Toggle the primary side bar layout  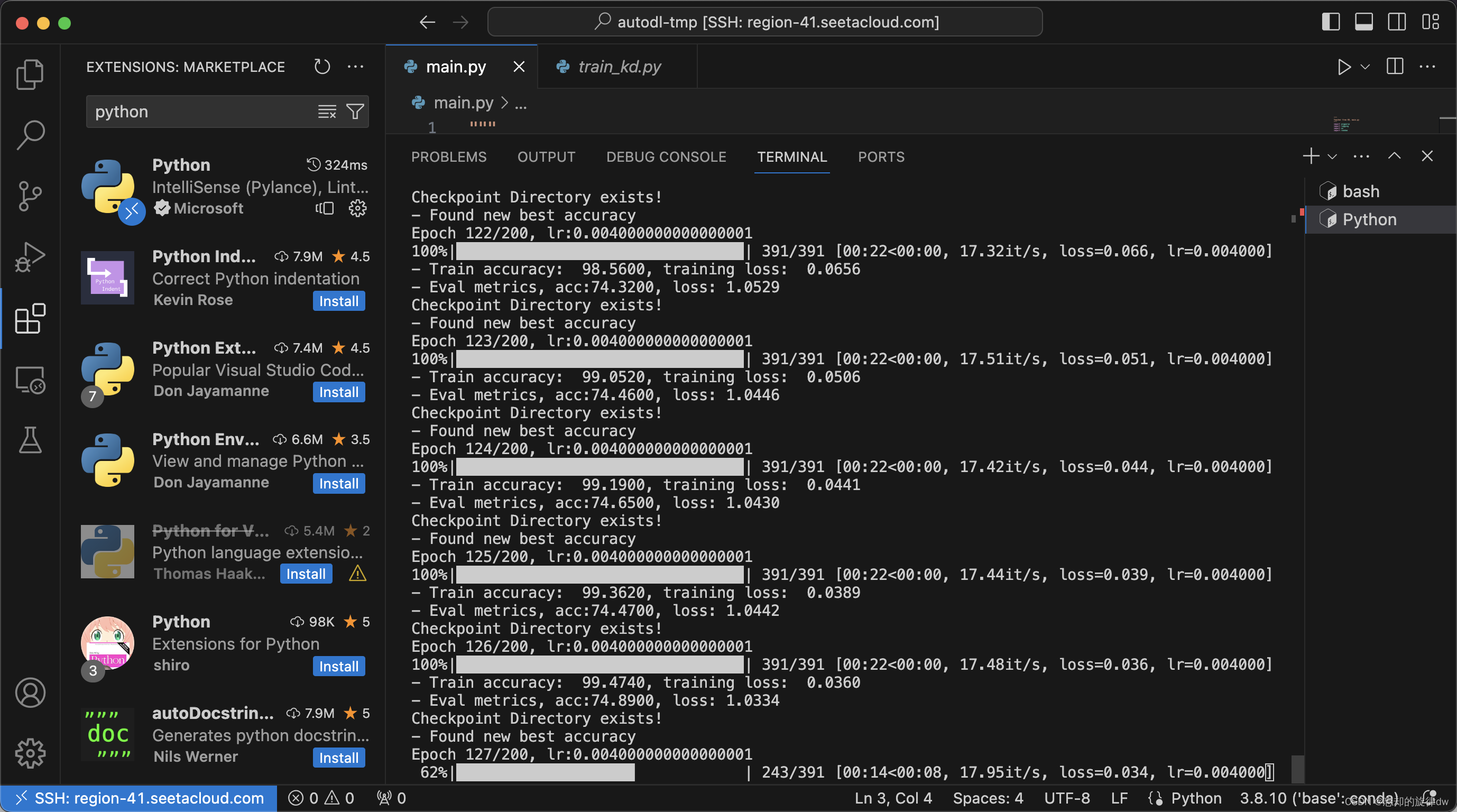(1330, 22)
